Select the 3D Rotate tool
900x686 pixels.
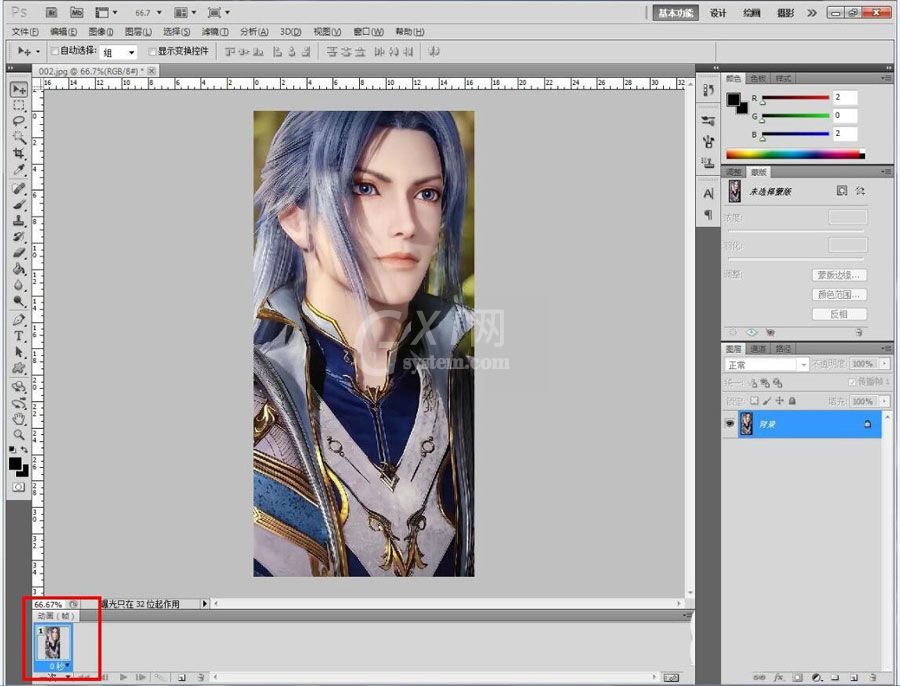point(19,387)
